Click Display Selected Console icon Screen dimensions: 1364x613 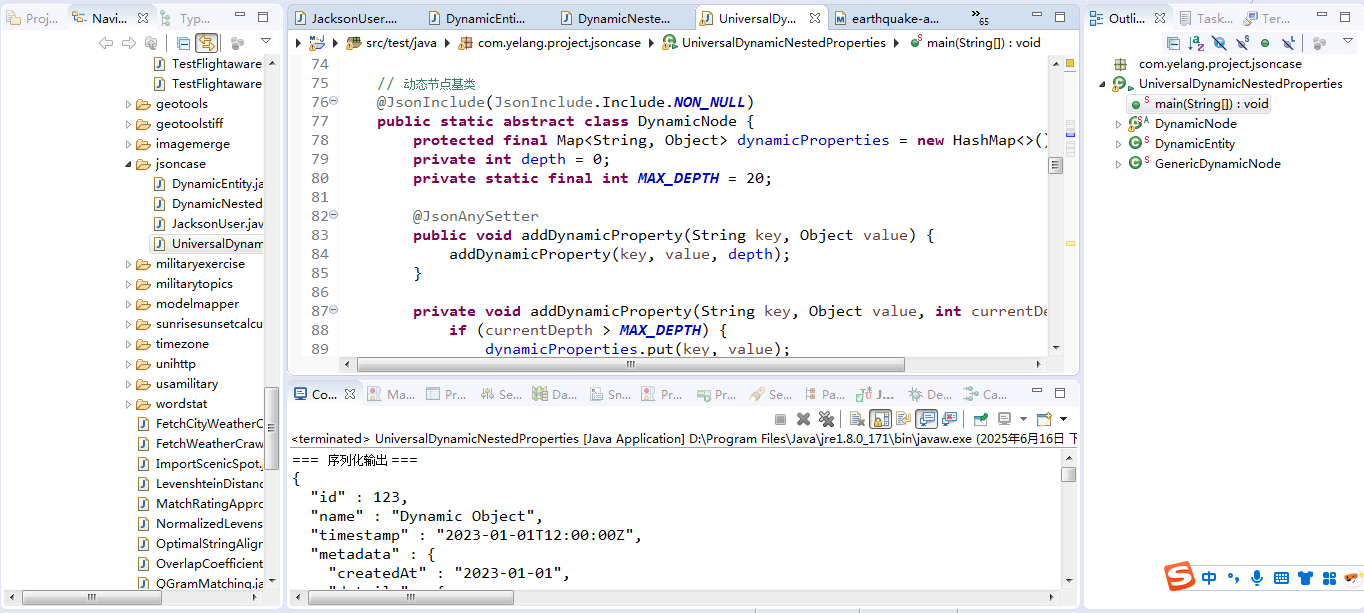click(x=1004, y=419)
